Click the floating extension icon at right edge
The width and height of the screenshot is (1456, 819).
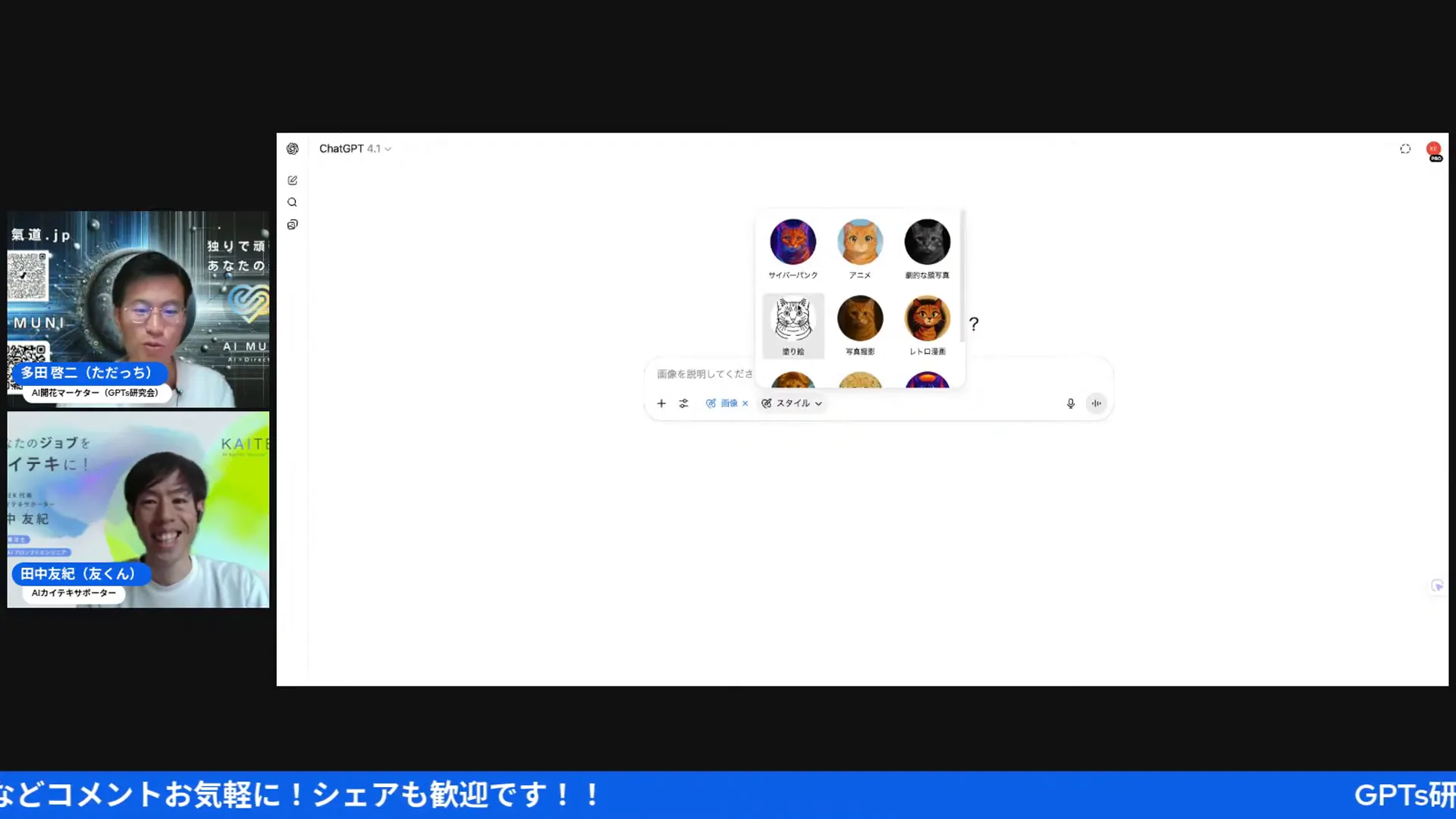(x=1437, y=585)
